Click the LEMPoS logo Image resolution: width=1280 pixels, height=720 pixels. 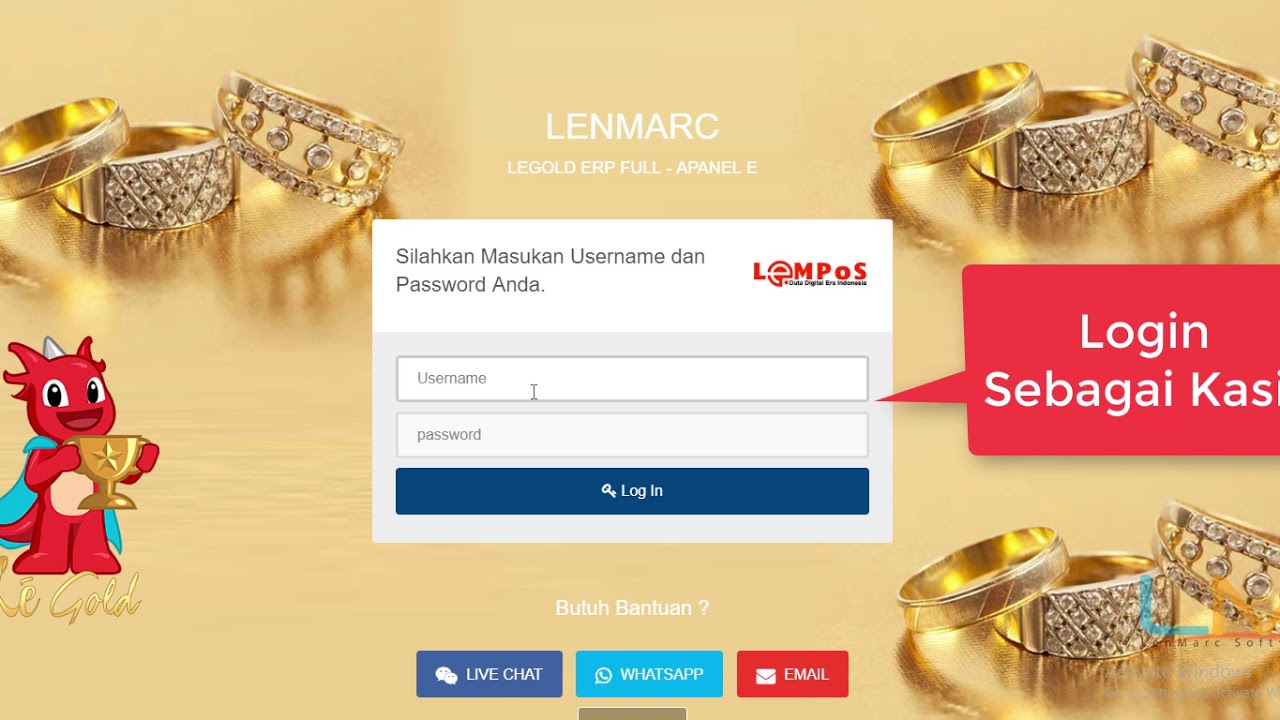[810, 273]
